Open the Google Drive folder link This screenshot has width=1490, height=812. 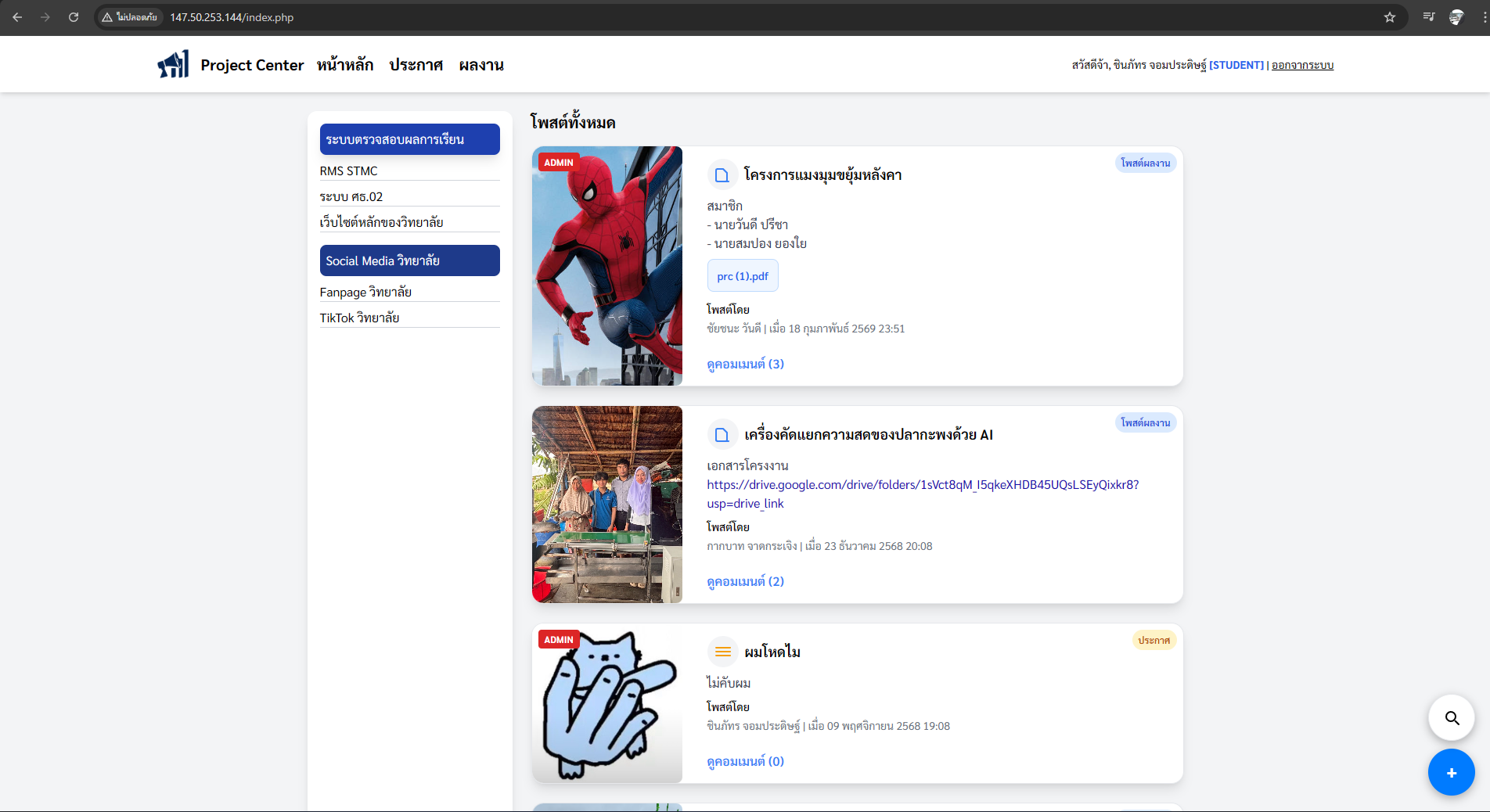(x=922, y=485)
